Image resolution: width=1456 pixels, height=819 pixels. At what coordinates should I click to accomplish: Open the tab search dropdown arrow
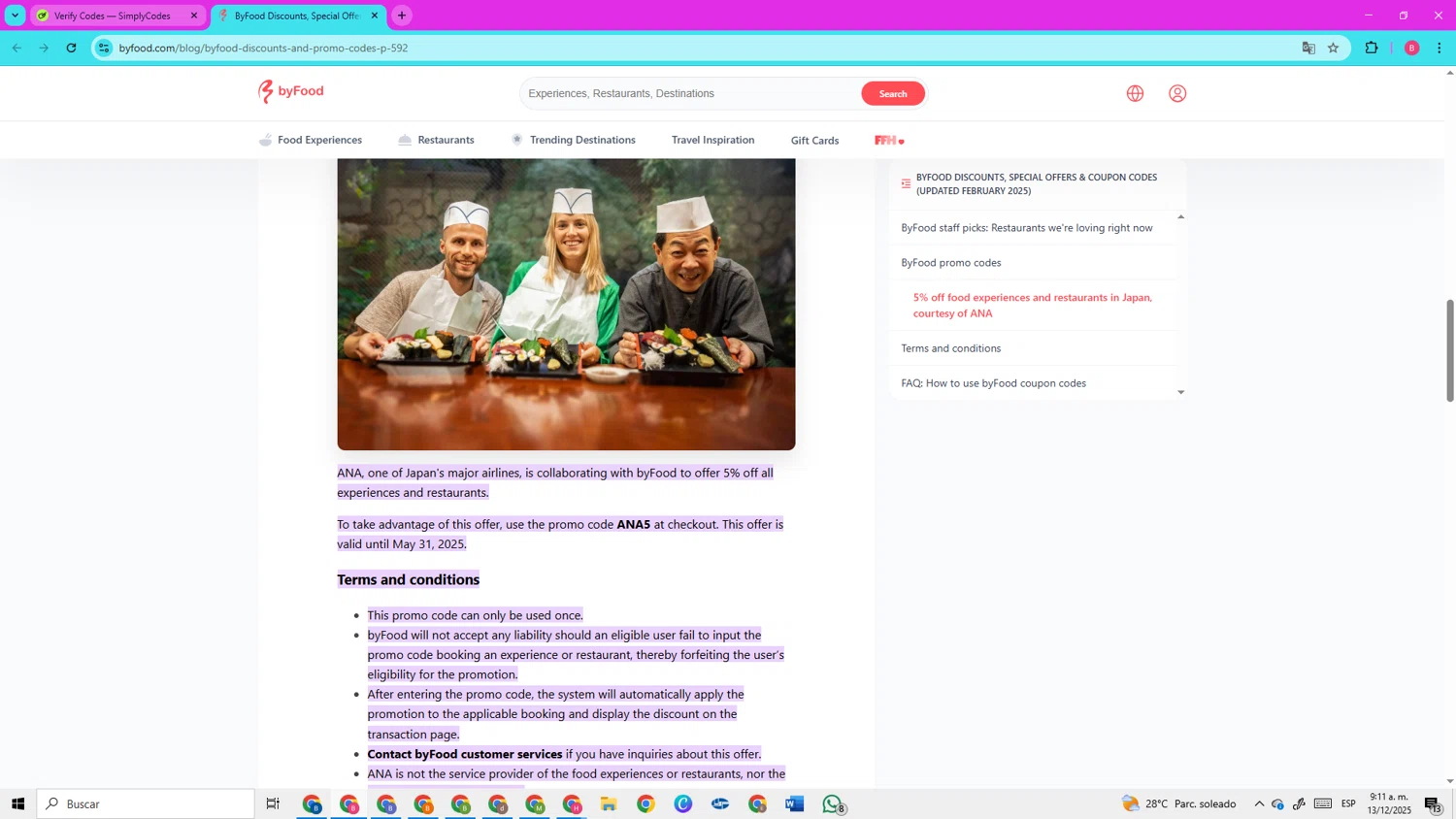(15, 16)
